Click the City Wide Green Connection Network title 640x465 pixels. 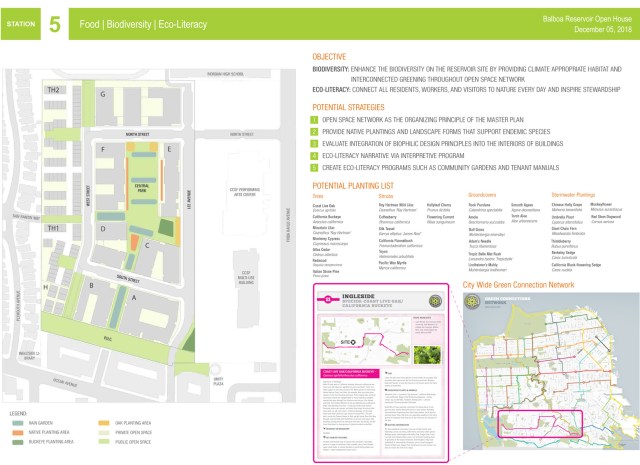(x=518, y=285)
